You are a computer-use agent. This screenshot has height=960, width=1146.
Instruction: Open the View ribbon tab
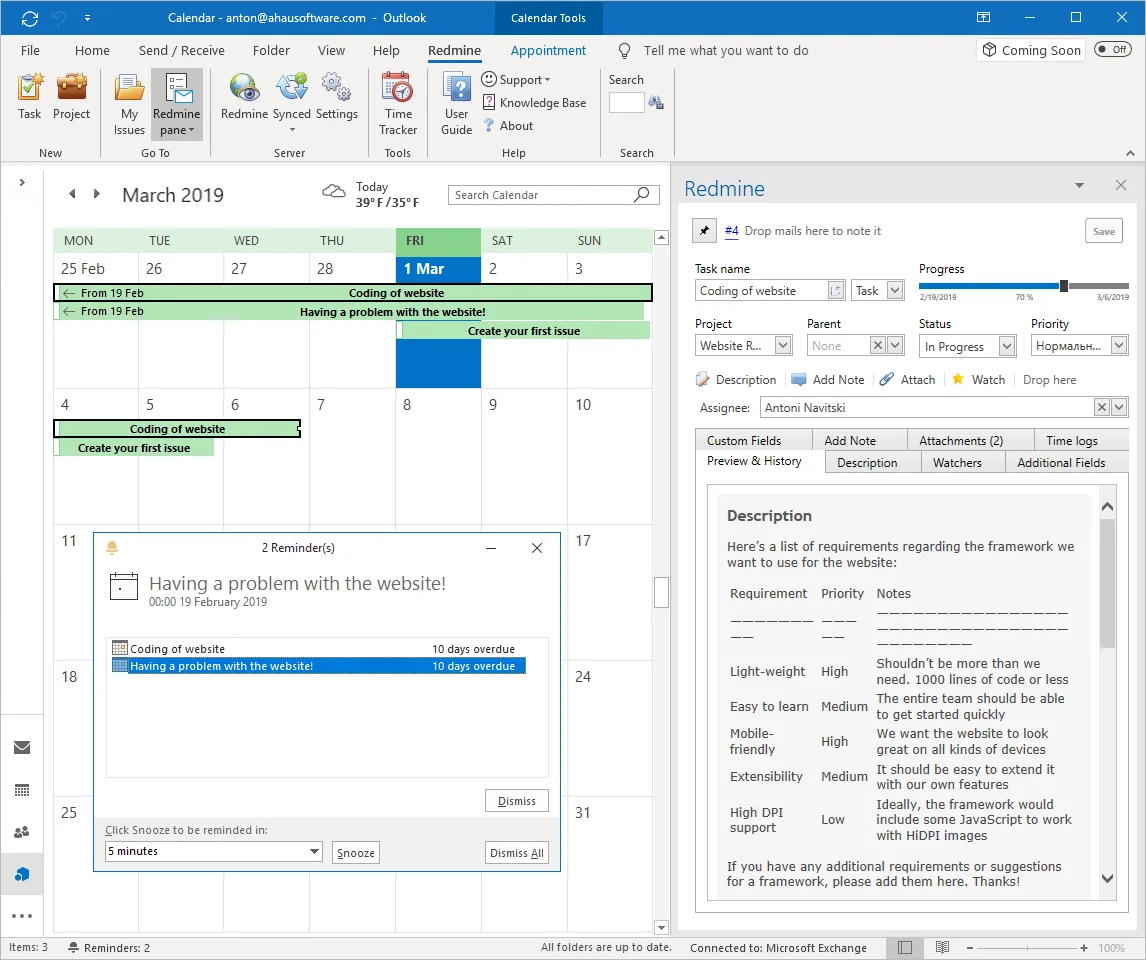[331, 50]
